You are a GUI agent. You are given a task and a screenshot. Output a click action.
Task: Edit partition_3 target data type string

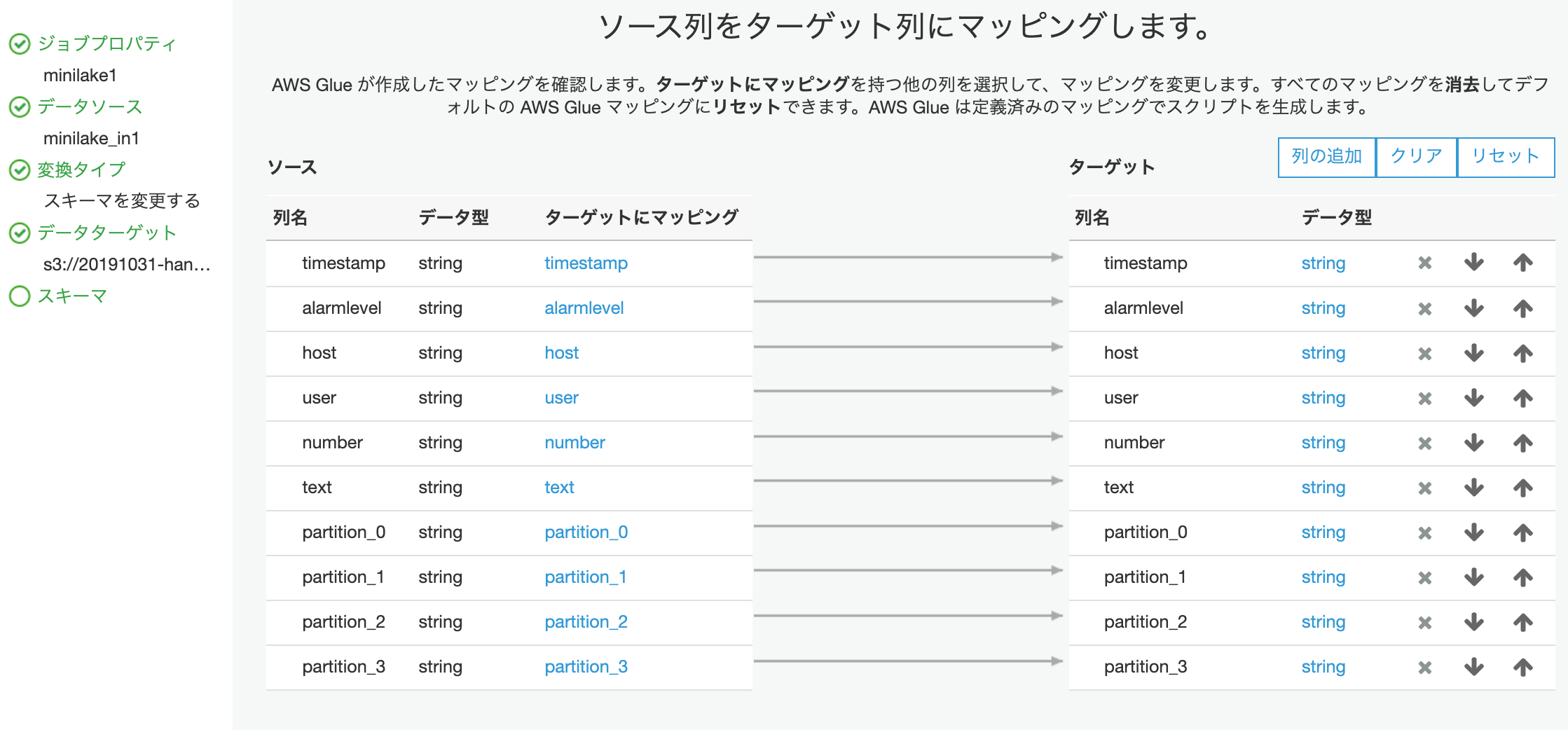coord(1323,667)
